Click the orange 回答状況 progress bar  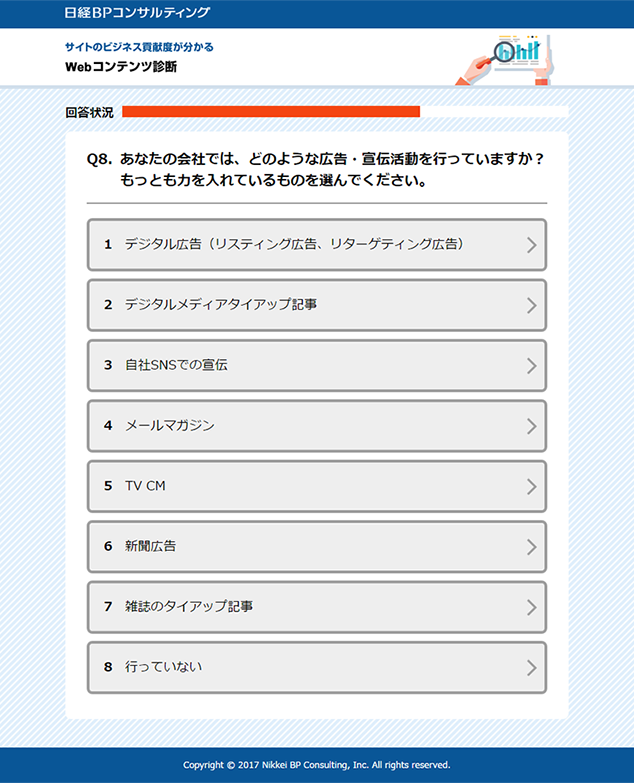tap(271, 112)
